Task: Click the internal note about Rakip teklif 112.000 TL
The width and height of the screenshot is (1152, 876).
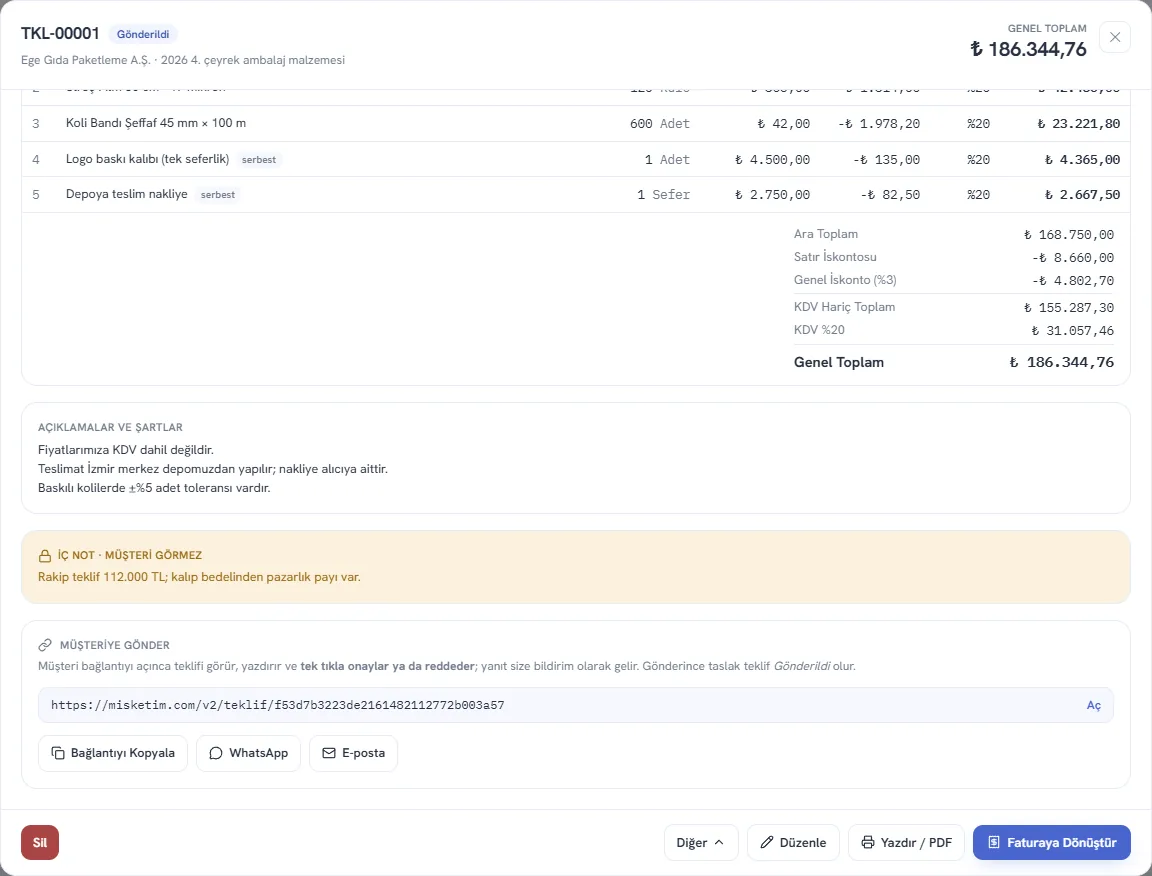Action: click(x=199, y=577)
